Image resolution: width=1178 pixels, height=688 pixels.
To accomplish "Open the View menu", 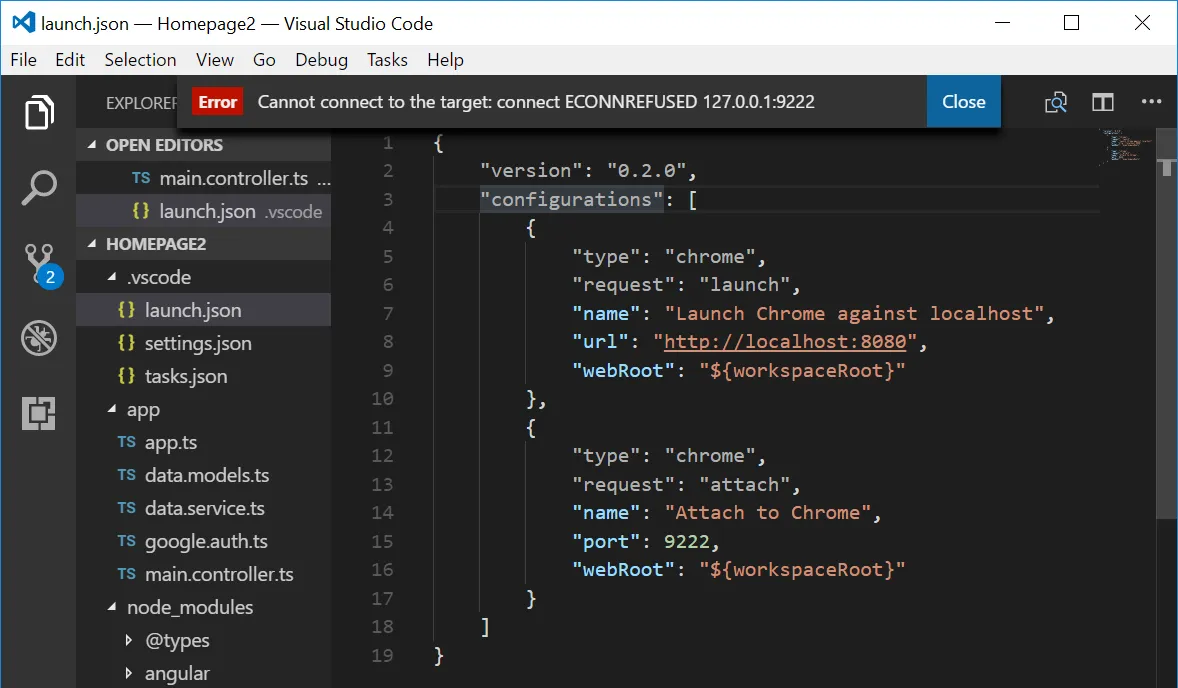I will point(215,60).
